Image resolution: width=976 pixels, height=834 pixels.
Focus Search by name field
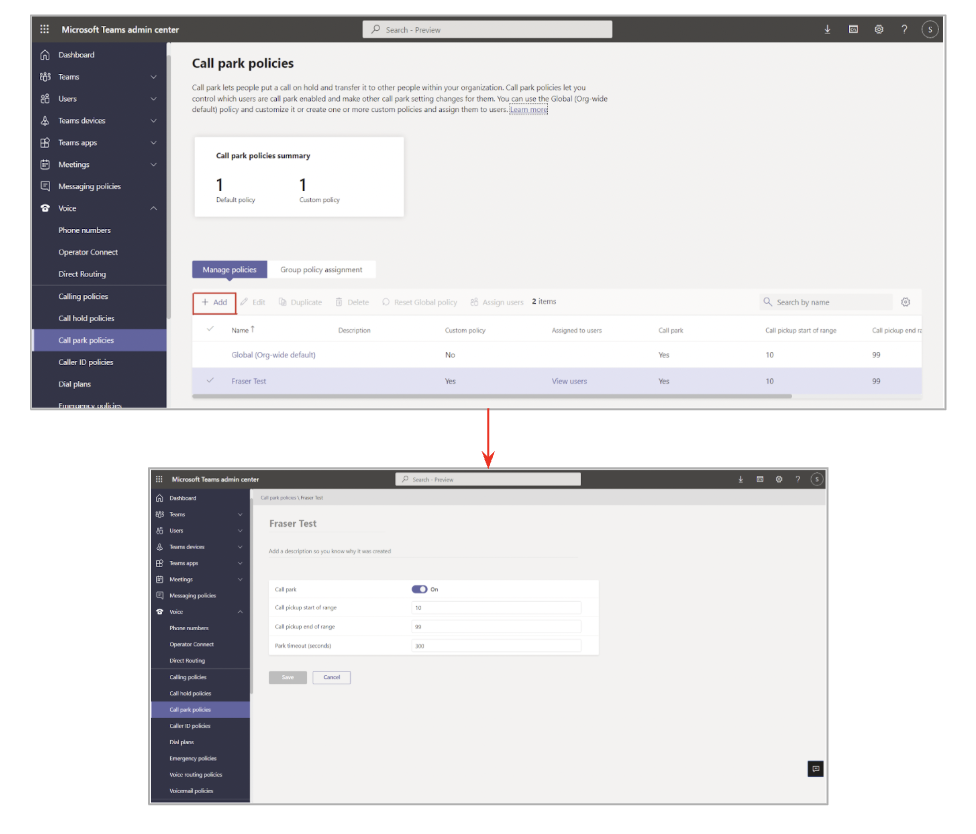click(827, 302)
